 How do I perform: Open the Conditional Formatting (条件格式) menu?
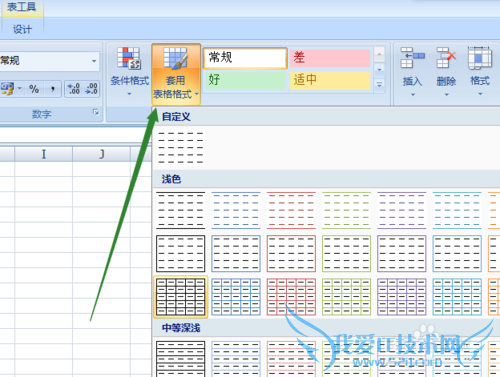[x=129, y=72]
